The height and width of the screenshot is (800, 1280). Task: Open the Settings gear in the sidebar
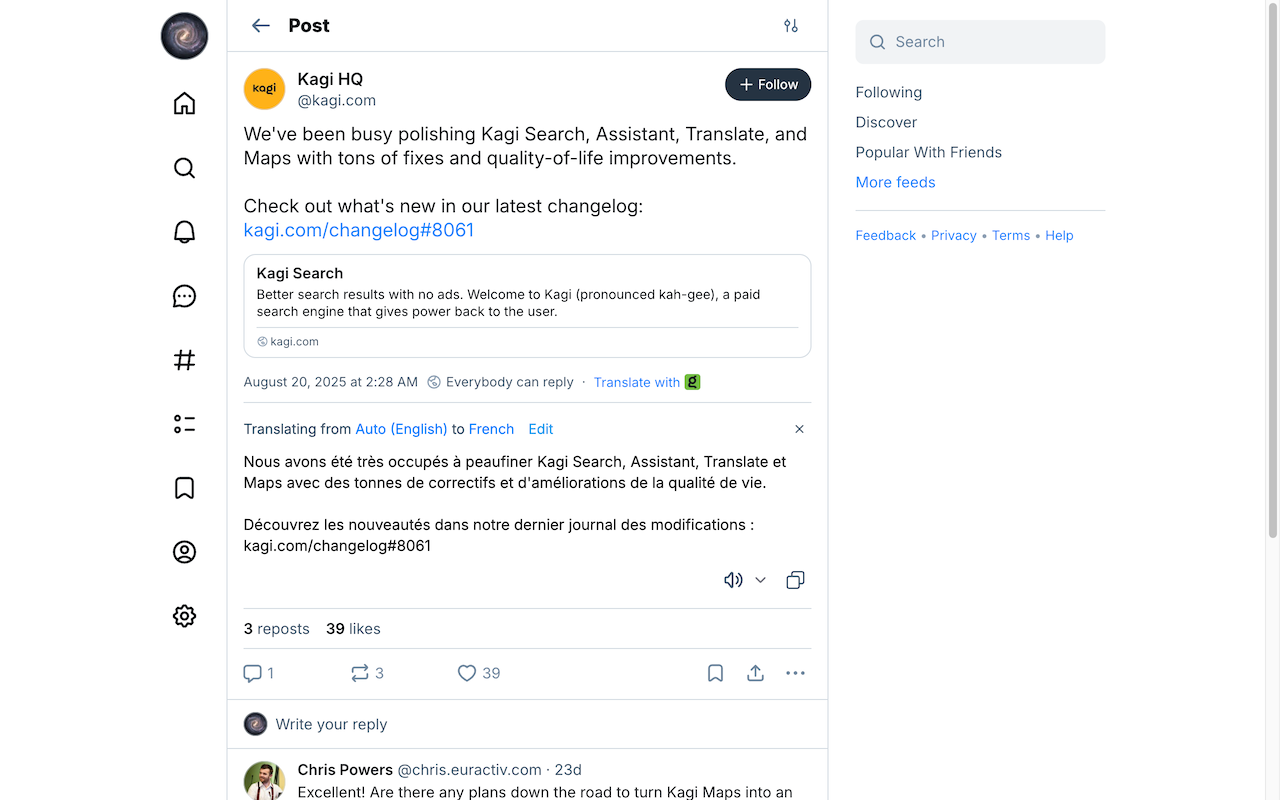click(x=184, y=616)
